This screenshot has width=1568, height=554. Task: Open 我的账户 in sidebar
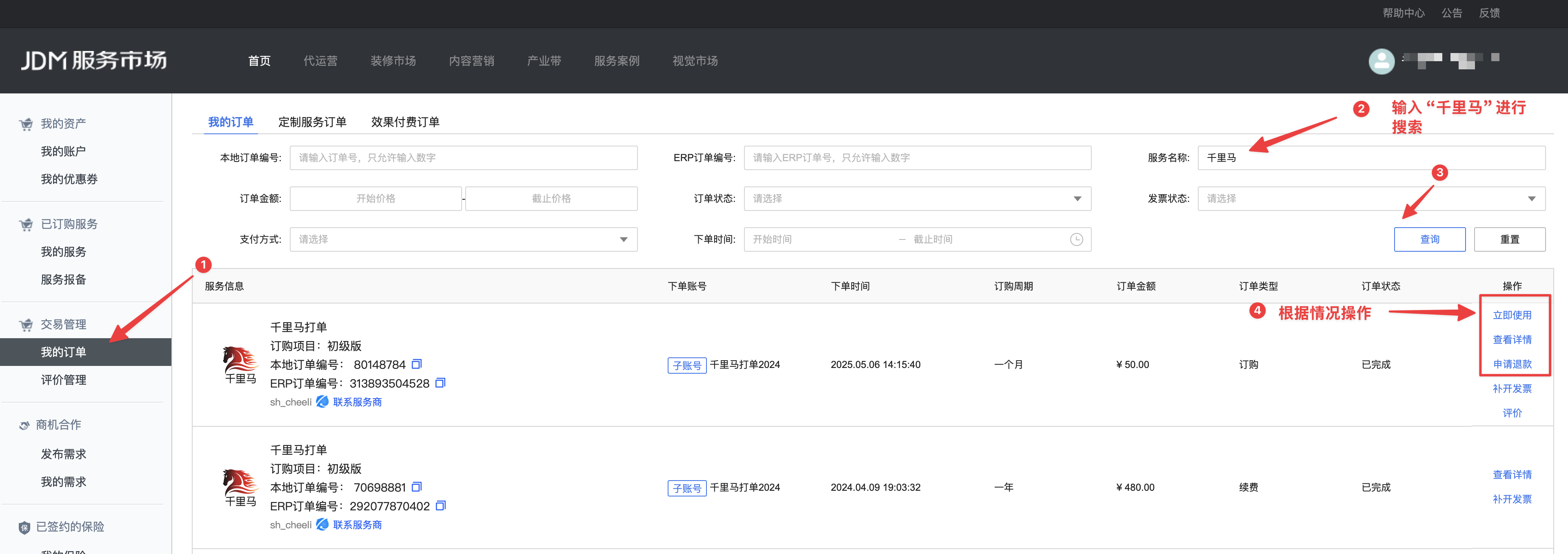(63, 151)
